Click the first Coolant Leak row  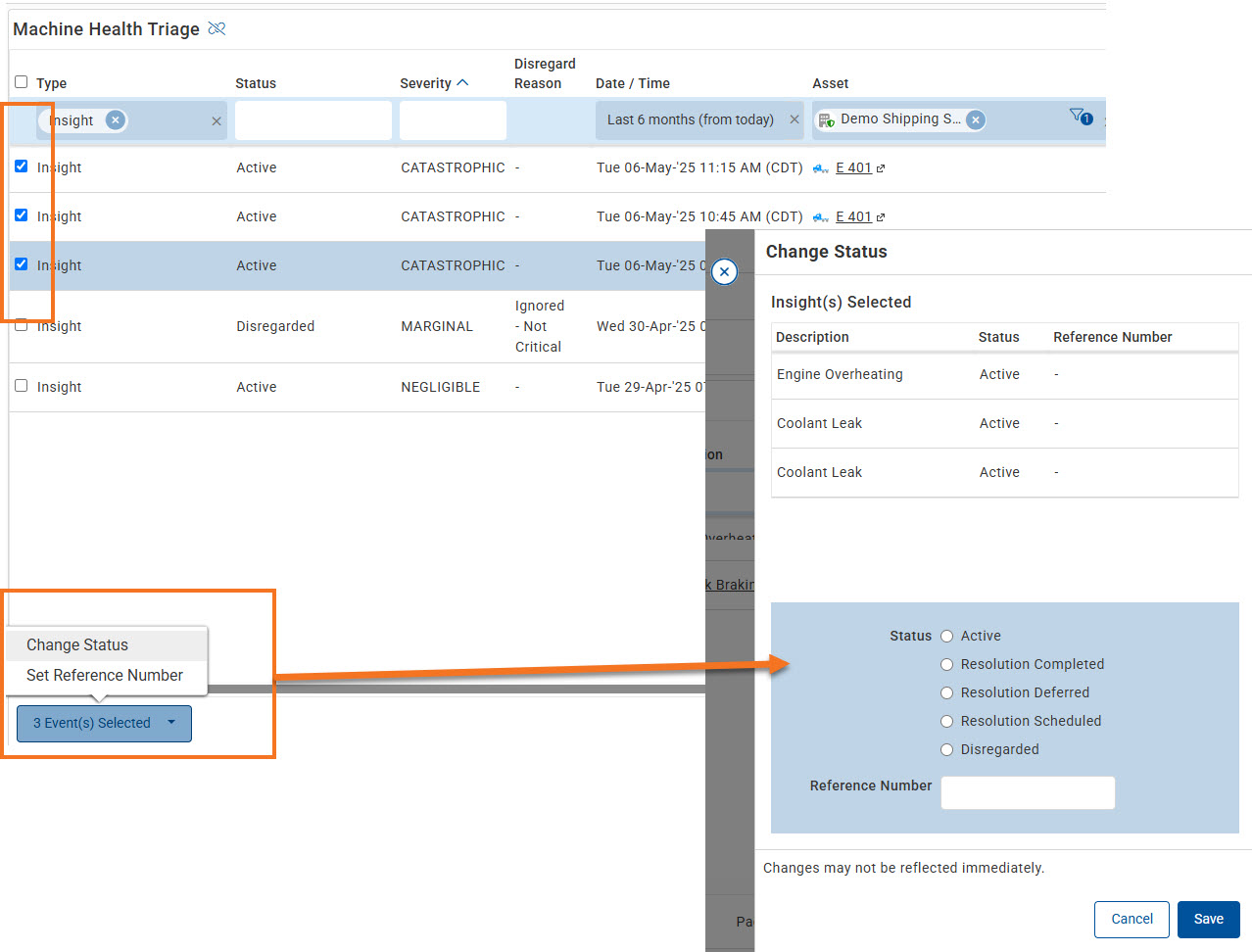1005,423
